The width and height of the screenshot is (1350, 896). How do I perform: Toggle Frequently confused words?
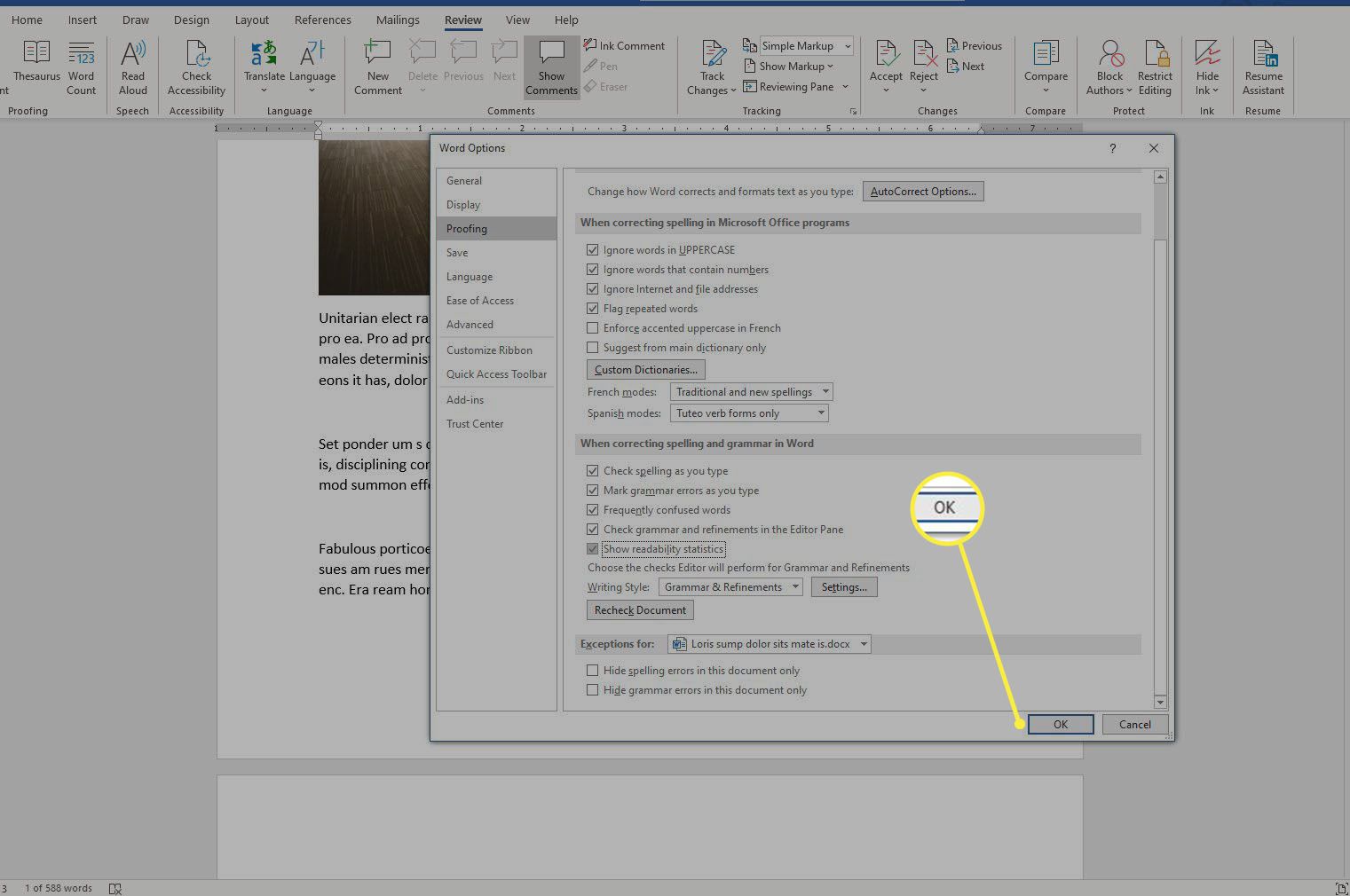(x=592, y=510)
